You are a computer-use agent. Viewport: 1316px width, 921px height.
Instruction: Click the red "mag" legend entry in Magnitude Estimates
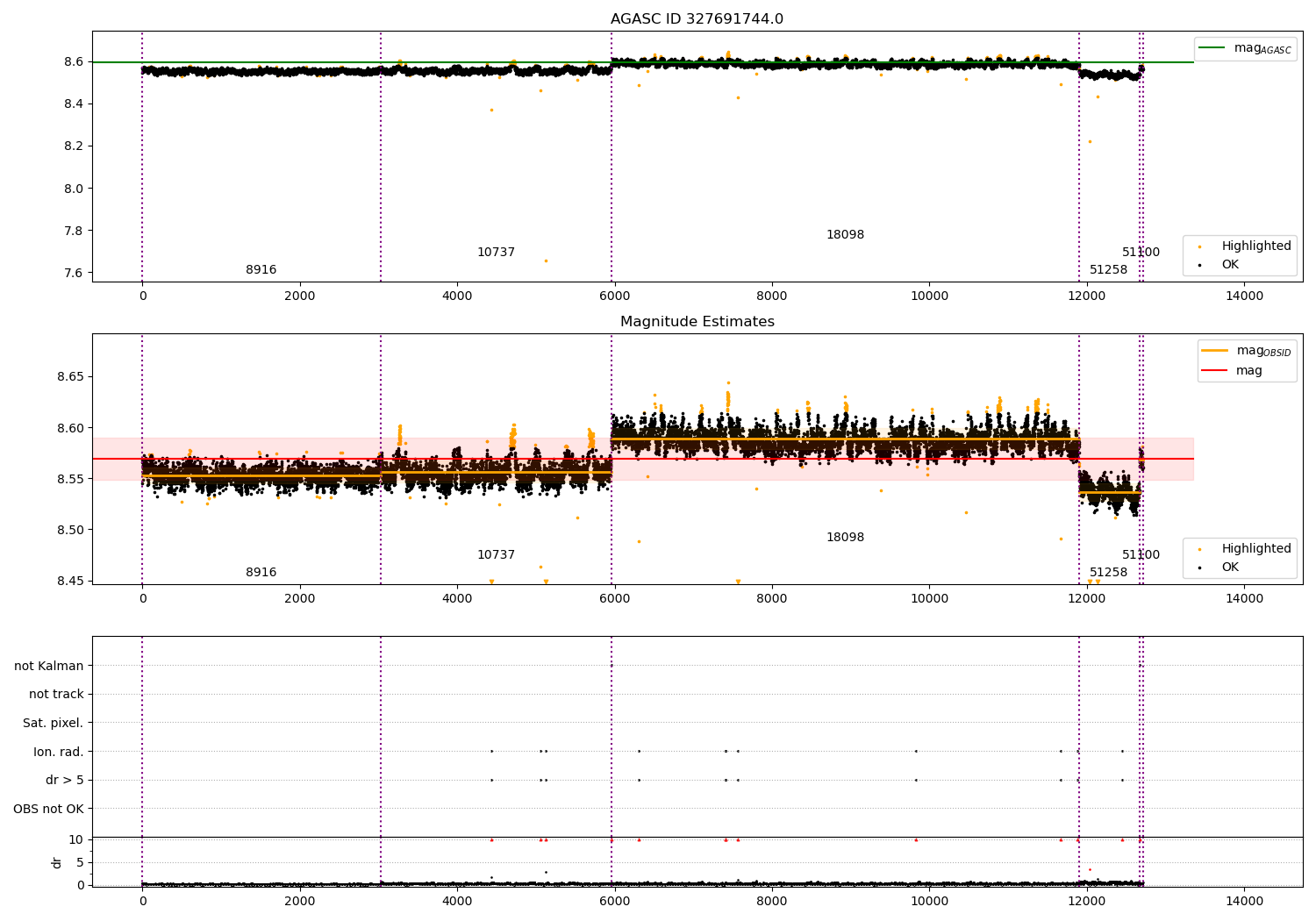tap(1234, 370)
